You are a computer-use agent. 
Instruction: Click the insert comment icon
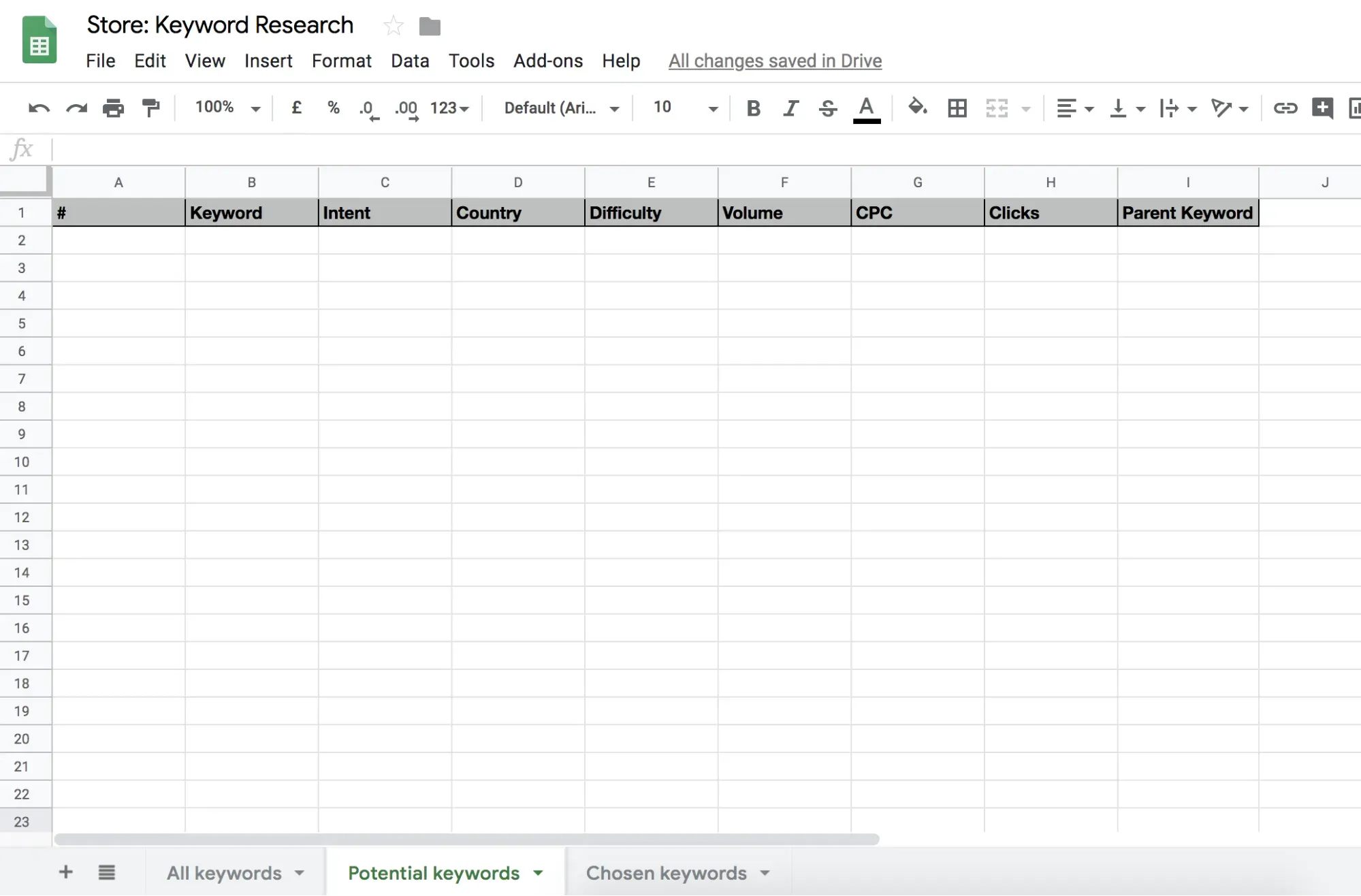click(x=1322, y=108)
